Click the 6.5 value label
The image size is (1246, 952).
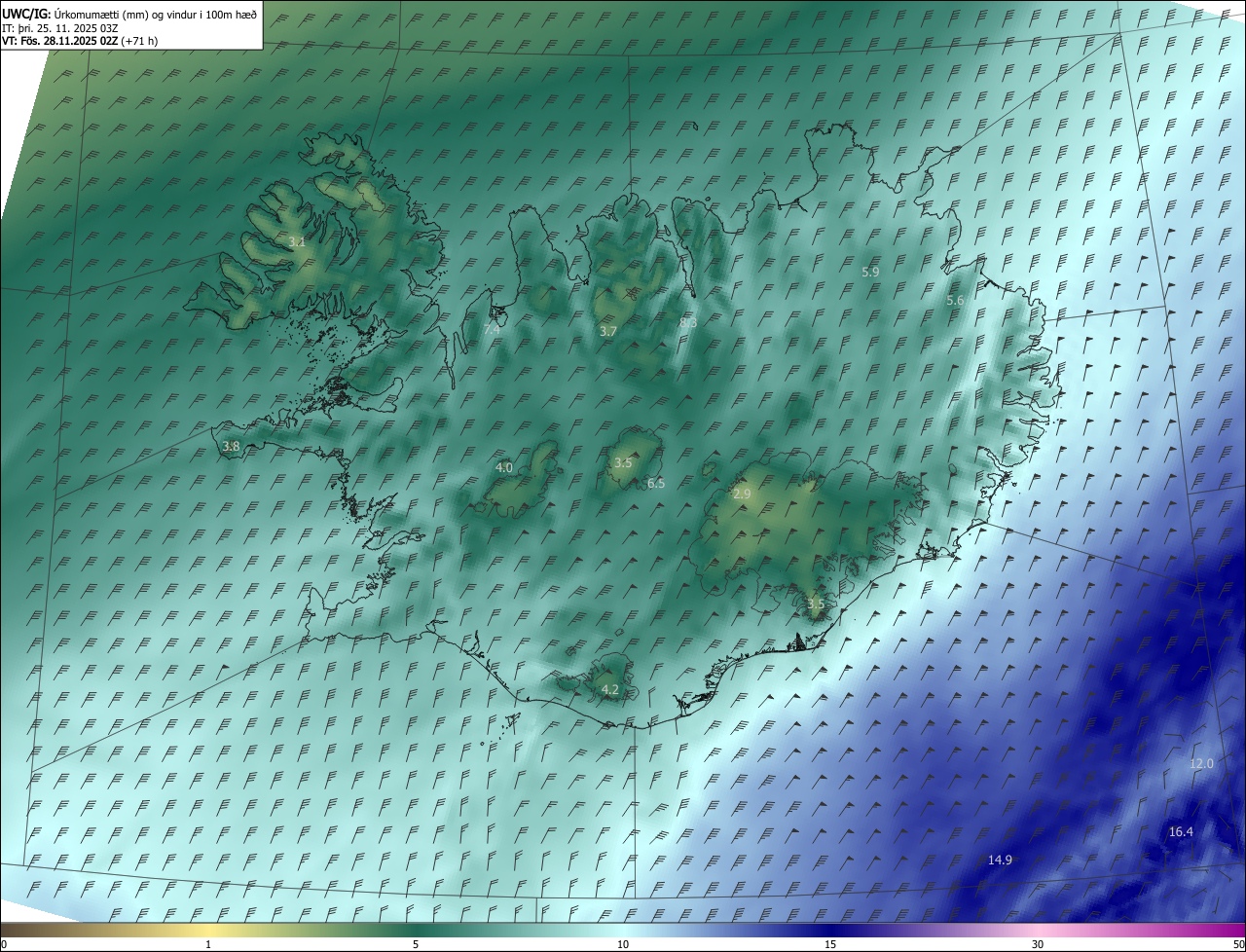pos(656,484)
